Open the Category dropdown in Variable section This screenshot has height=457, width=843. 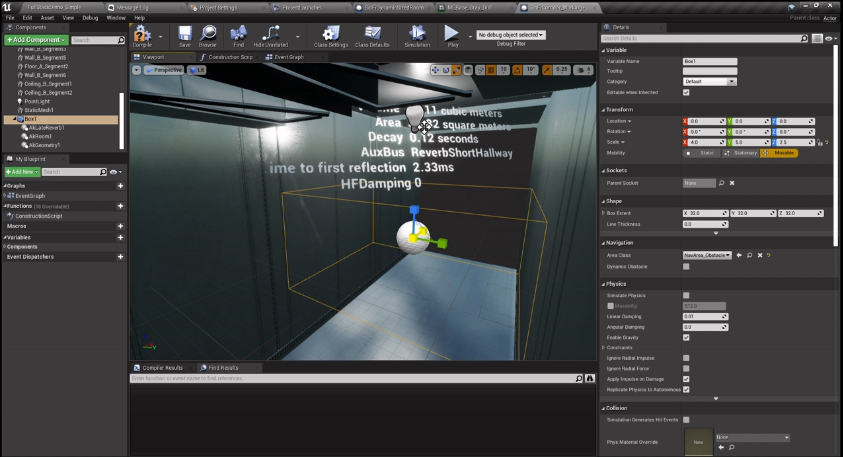[709, 81]
